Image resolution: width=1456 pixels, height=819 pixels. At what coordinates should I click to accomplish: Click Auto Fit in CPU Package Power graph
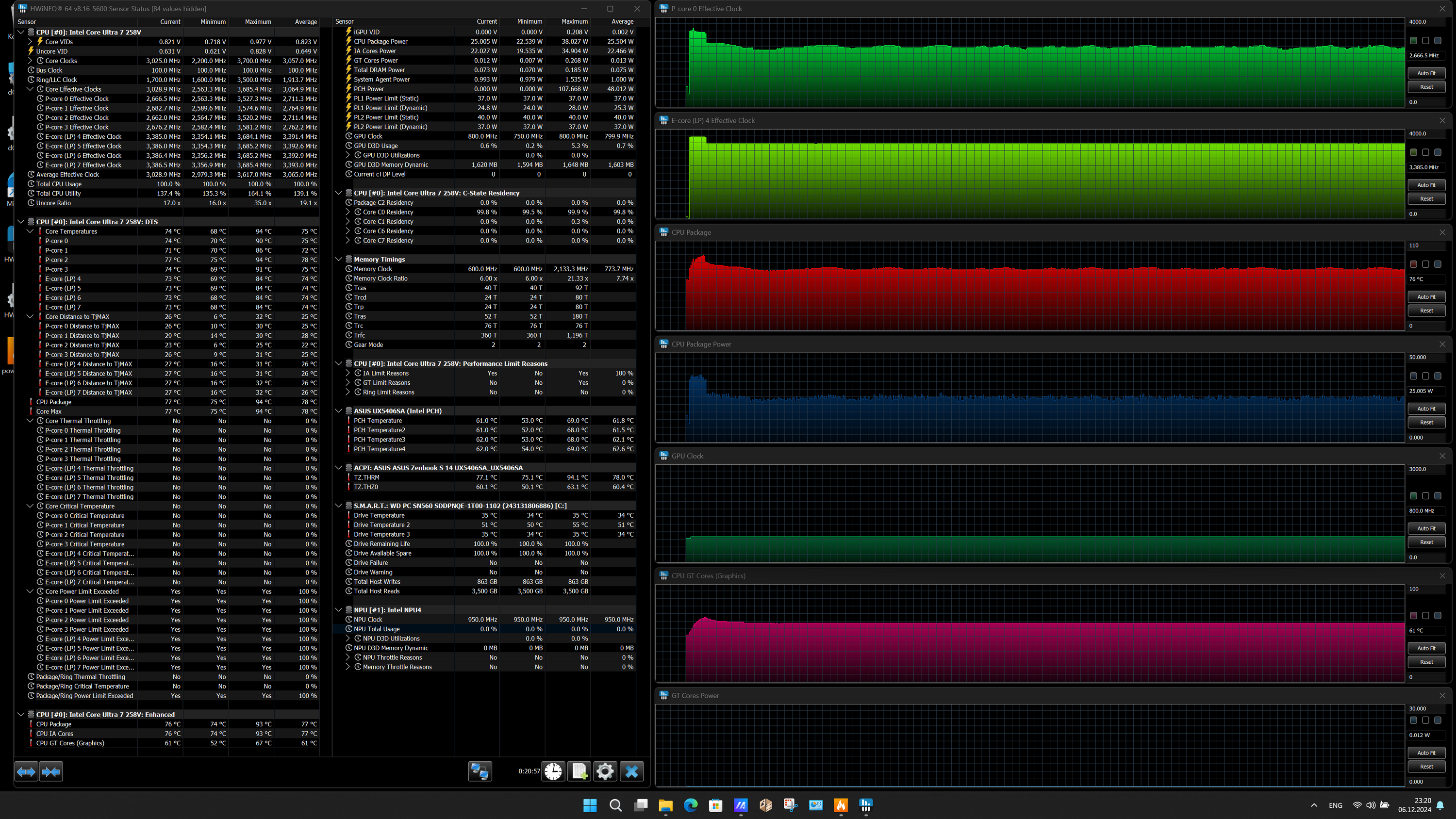click(1426, 409)
